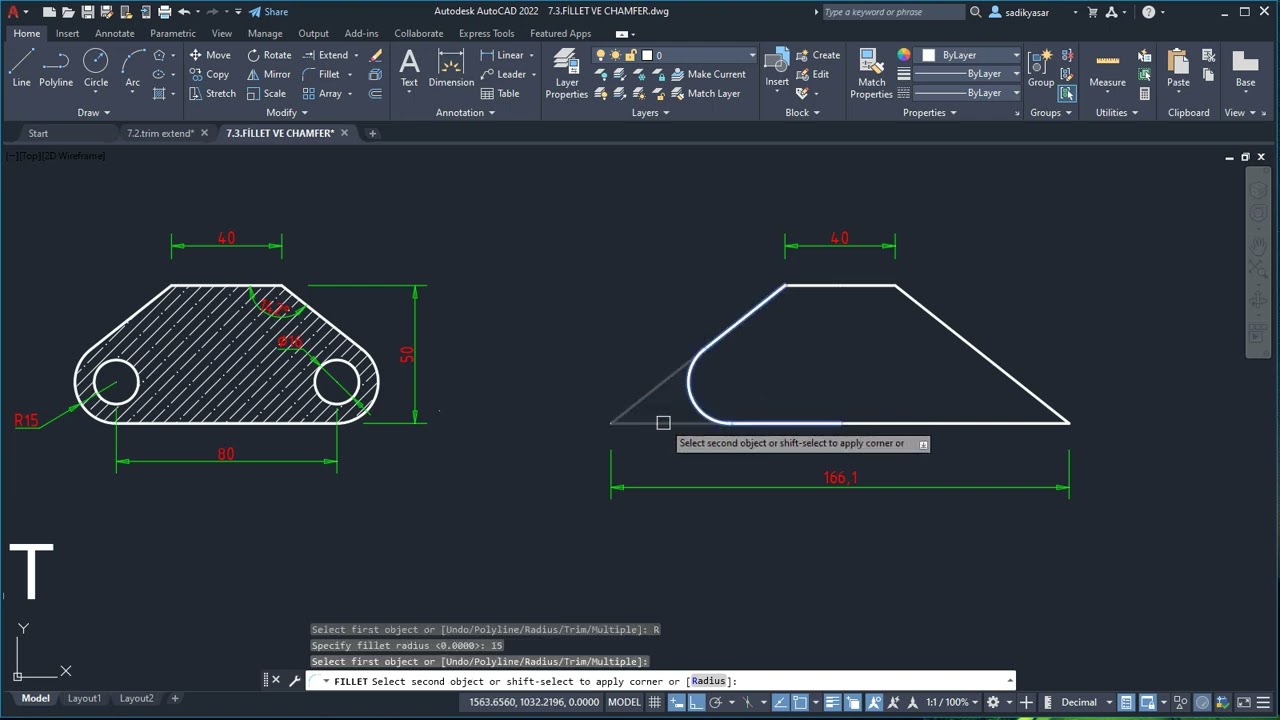The height and width of the screenshot is (720, 1280).
Task: Click the Offset tool icon
Action: click(x=375, y=93)
